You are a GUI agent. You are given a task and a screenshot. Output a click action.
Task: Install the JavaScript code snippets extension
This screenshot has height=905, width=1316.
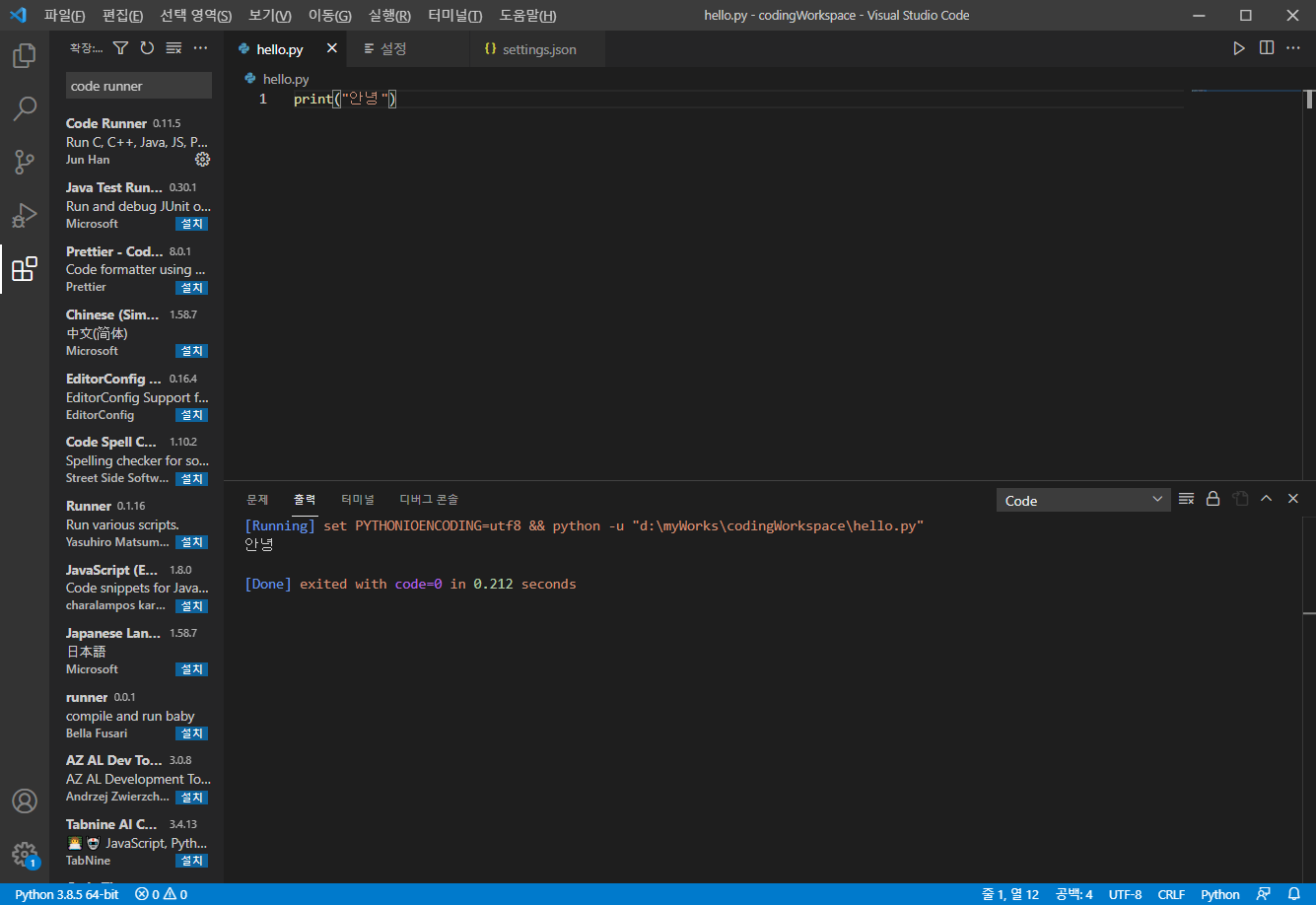(191, 606)
